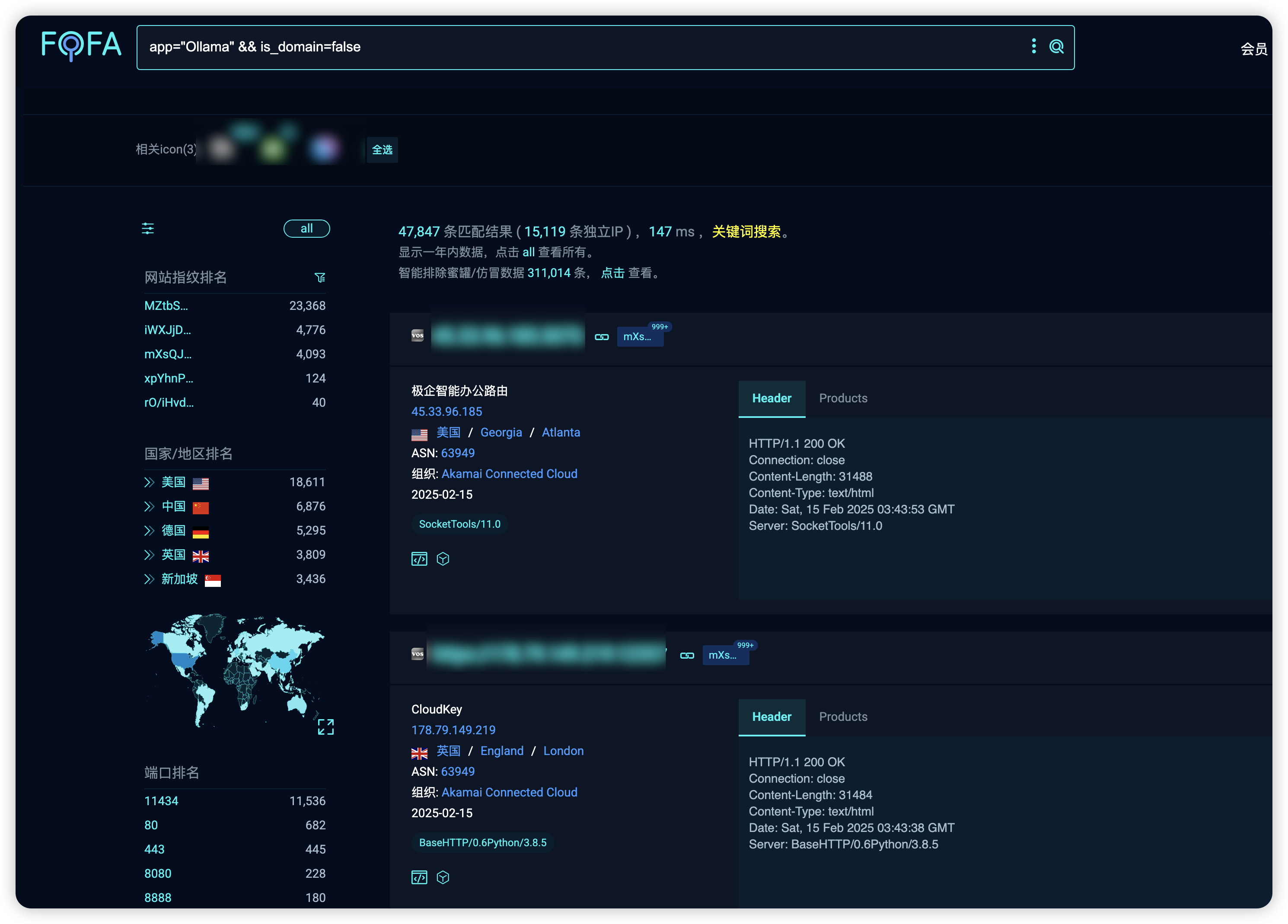Expand the world map fullscreen icon

(325, 726)
